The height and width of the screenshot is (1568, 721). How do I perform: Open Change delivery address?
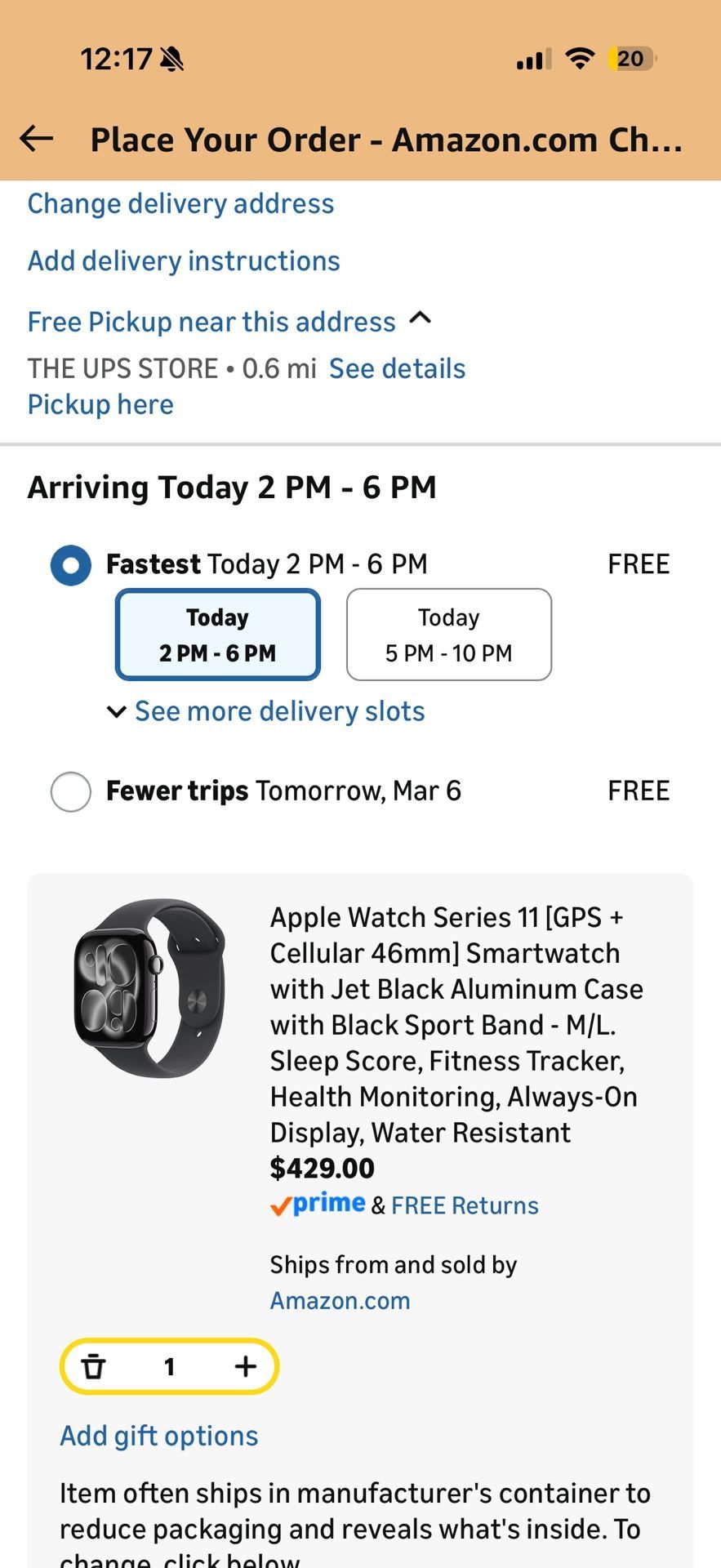point(180,203)
